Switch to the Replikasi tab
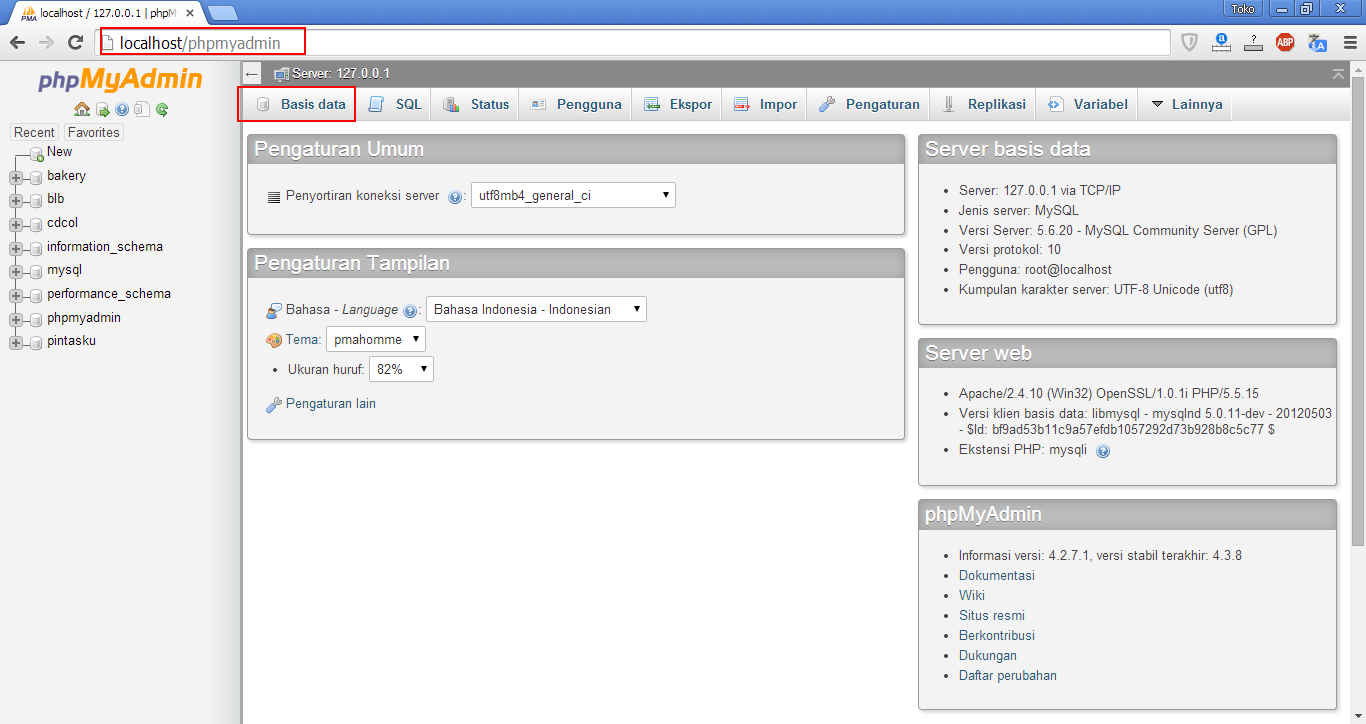Screen dimensions: 1366x724 coord(984,104)
